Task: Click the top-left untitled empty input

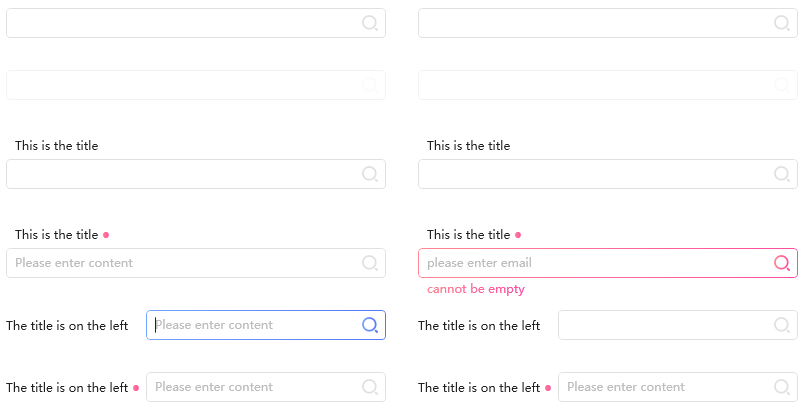Action: pos(180,23)
